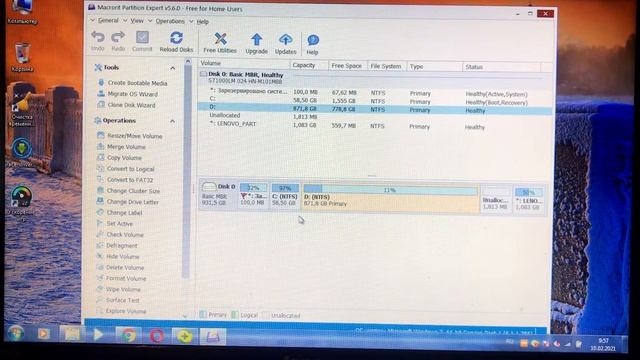
Task: Select Convert to FAT32 operation
Action: pos(125,180)
